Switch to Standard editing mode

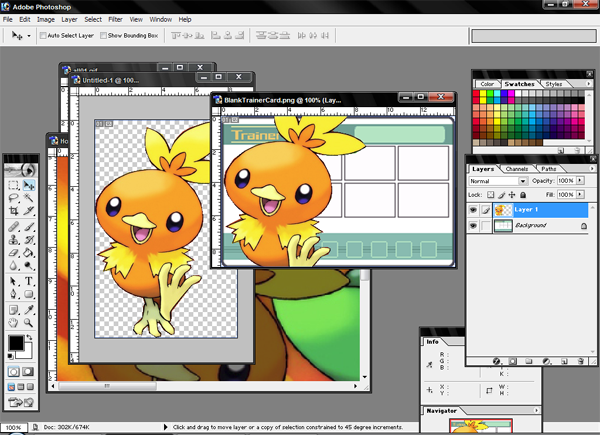(14, 371)
